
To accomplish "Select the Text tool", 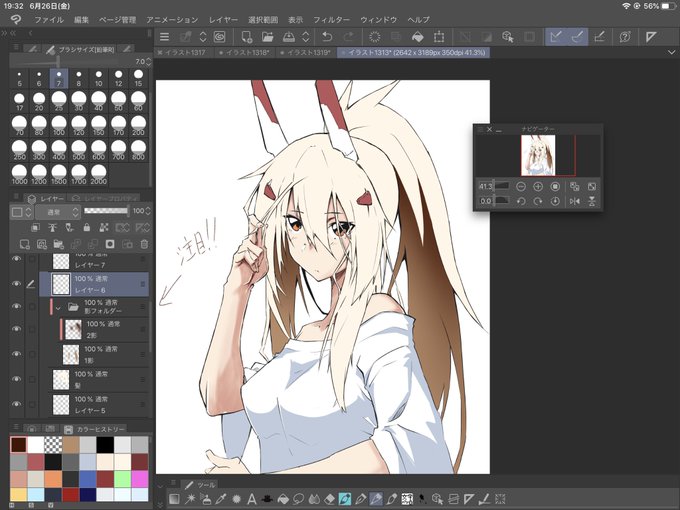I will [x=252, y=499].
